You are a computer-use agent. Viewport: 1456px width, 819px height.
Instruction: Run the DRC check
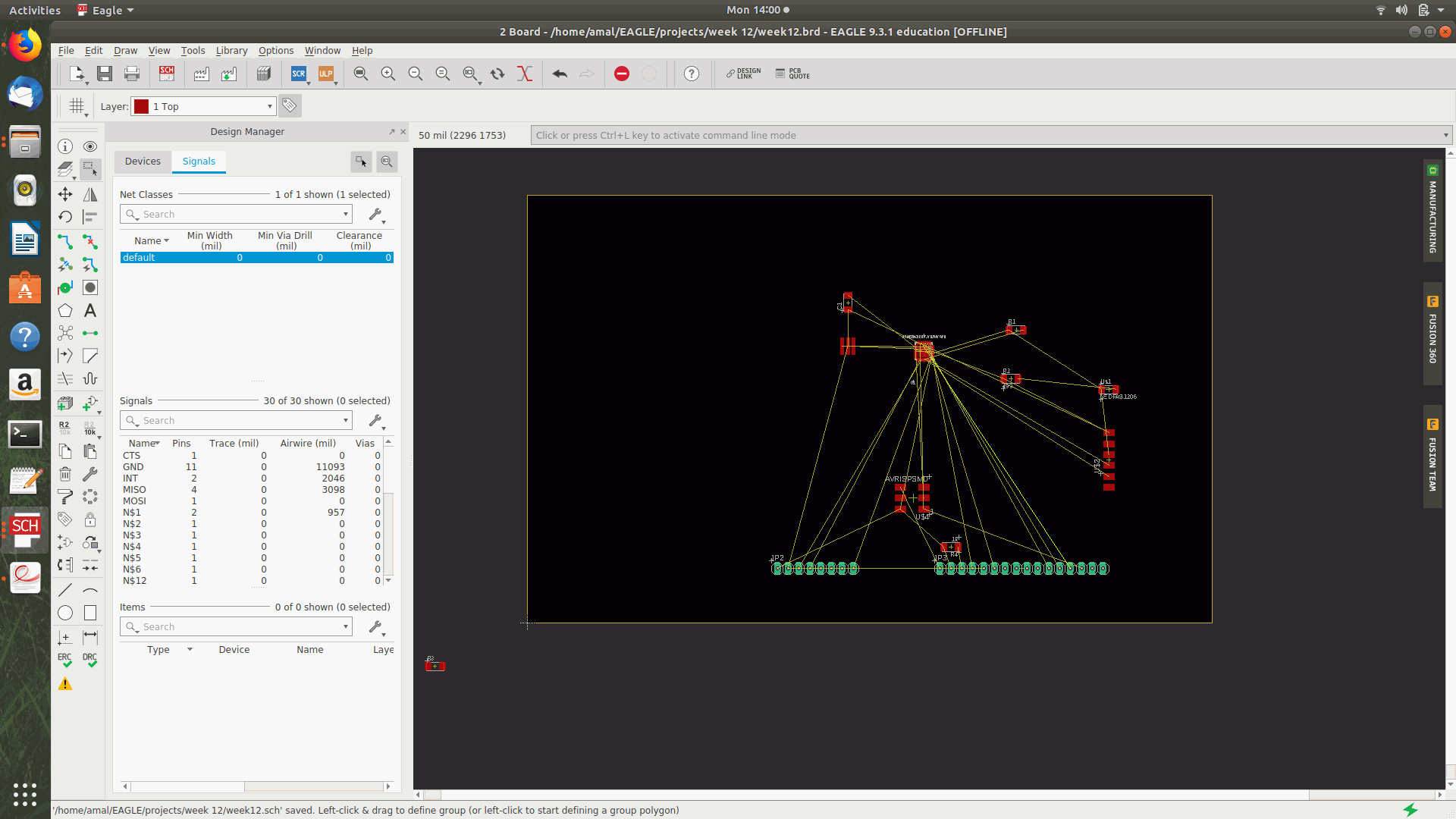(x=90, y=660)
